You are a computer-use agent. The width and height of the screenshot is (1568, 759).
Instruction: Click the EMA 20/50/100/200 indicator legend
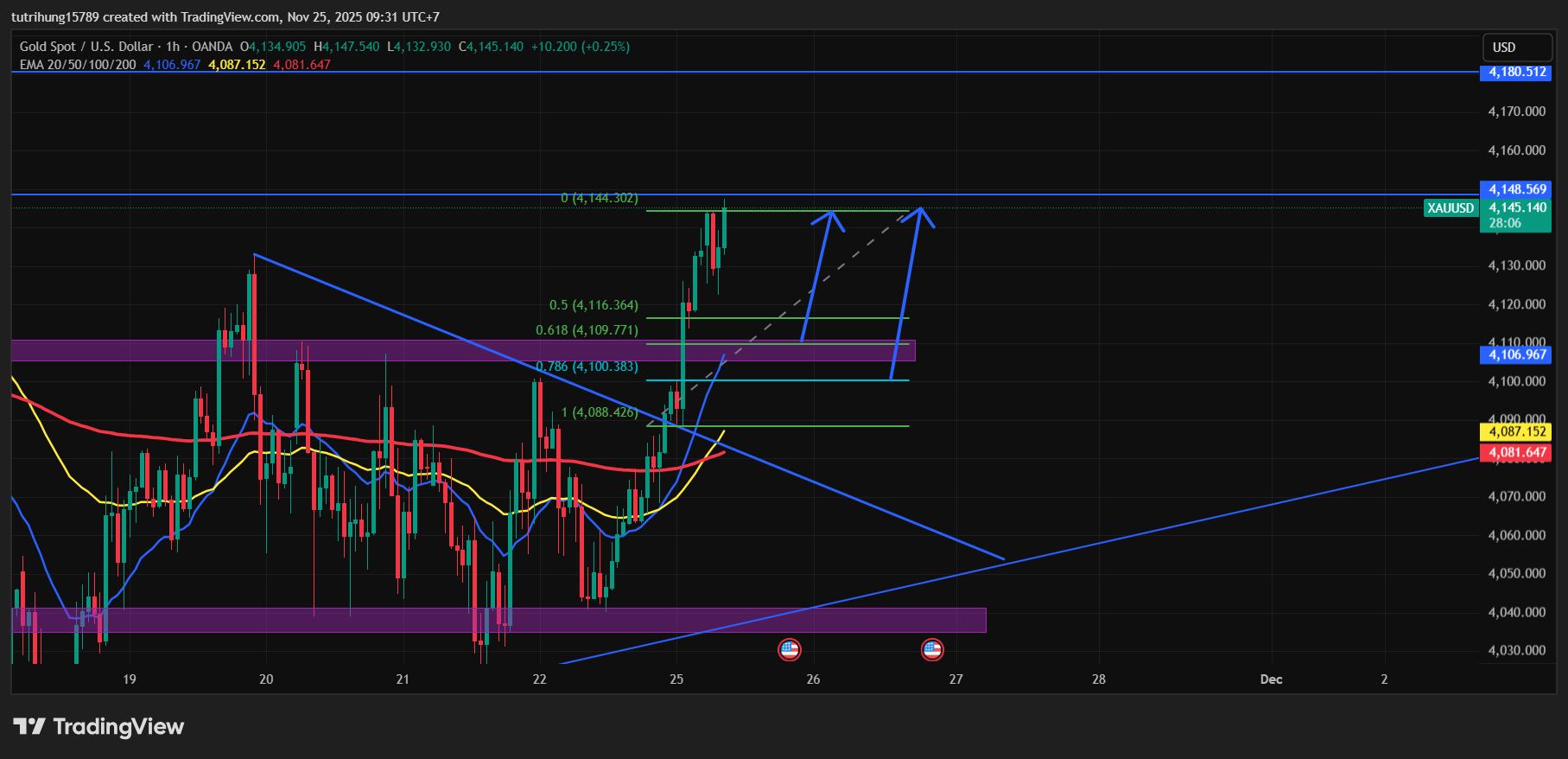pyautogui.click(x=78, y=65)
